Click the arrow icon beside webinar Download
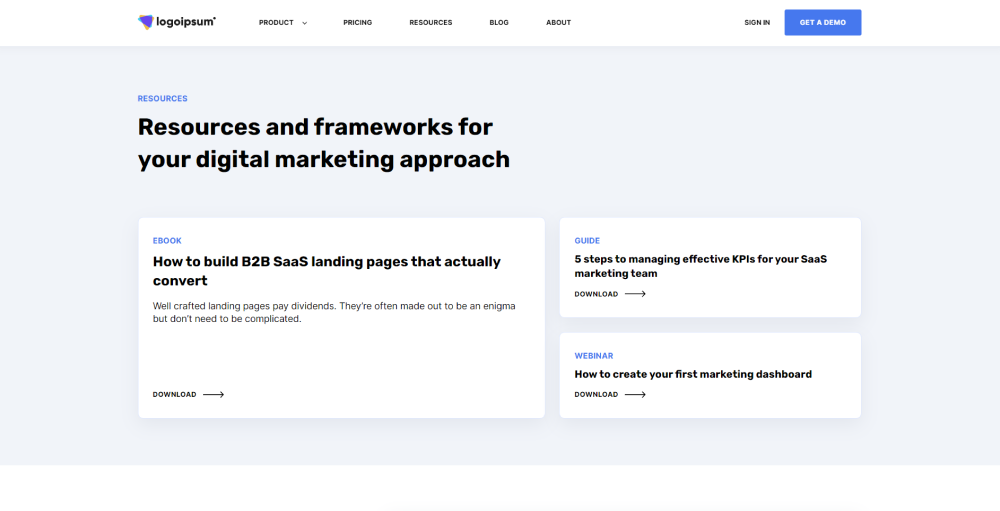Screen dimensions: 1000x511 point(635,394)
